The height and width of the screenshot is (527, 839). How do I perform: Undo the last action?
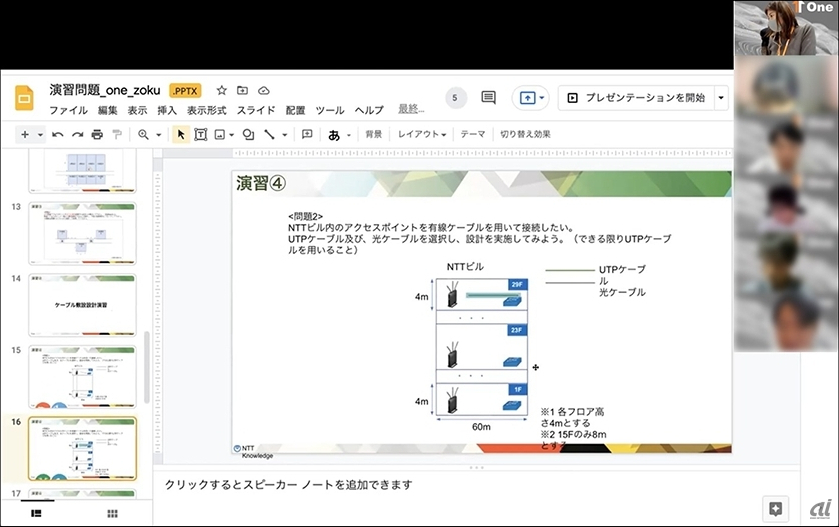(58, 134)
